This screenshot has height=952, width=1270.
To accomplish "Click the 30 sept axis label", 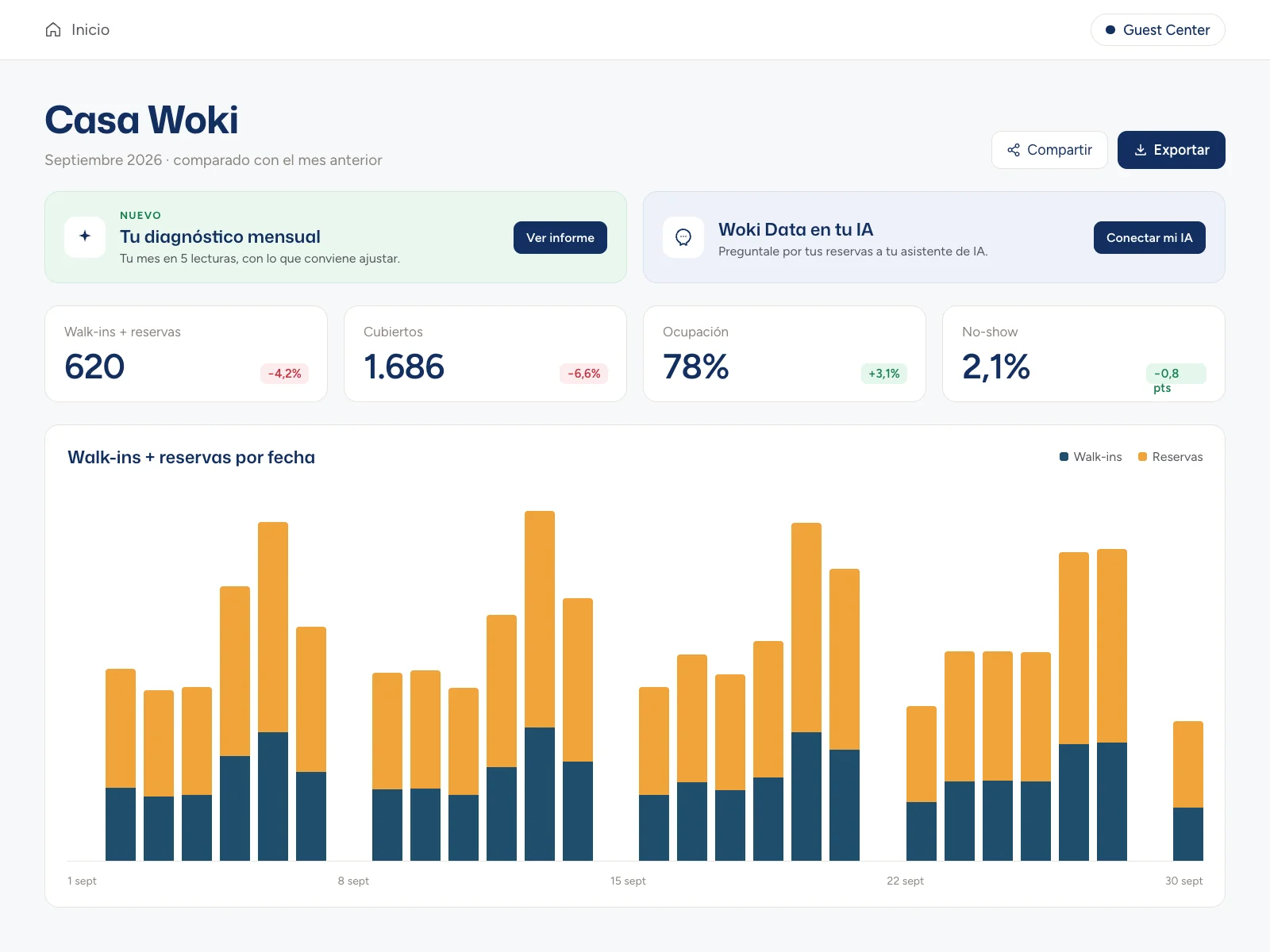I will point(1183,881).
